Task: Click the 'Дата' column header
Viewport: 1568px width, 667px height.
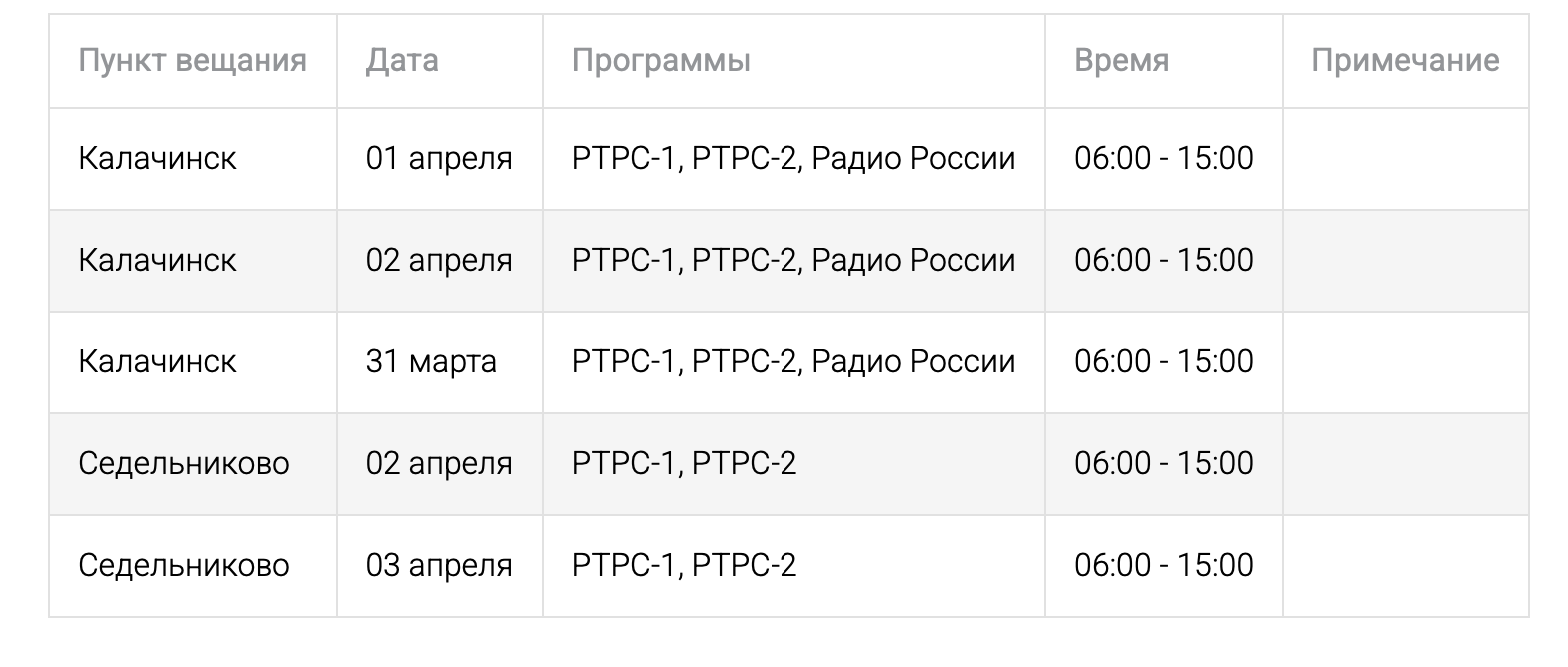Action: pos(402,60)
